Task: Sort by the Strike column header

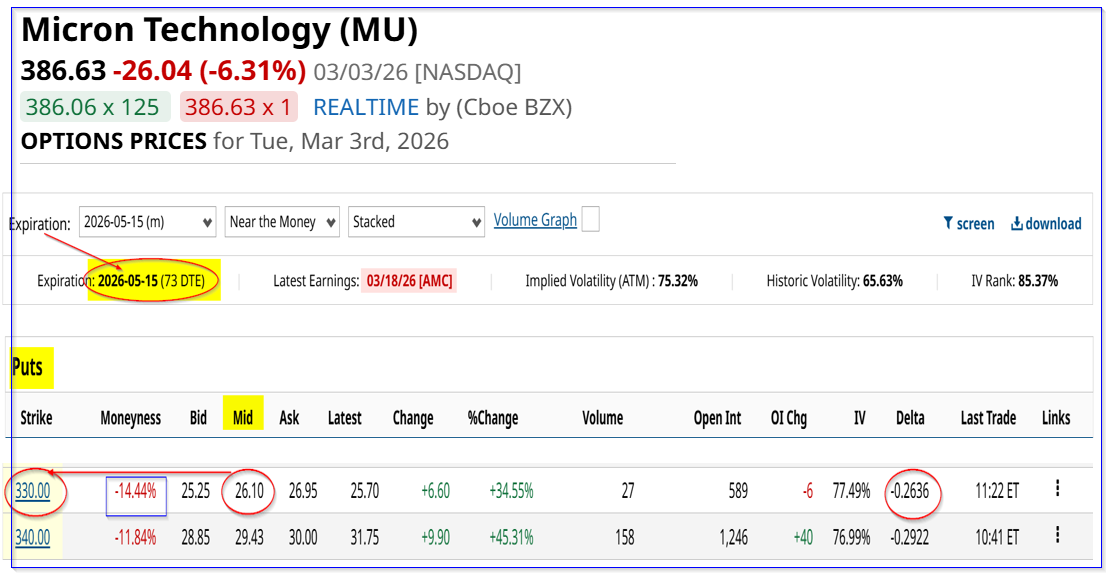Action: point(36,418)
